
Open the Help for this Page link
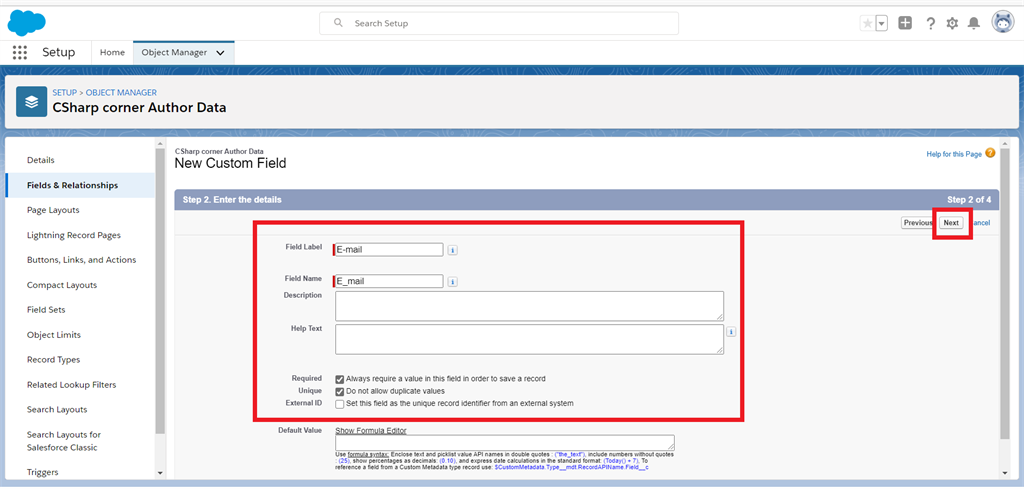[954, 154]
